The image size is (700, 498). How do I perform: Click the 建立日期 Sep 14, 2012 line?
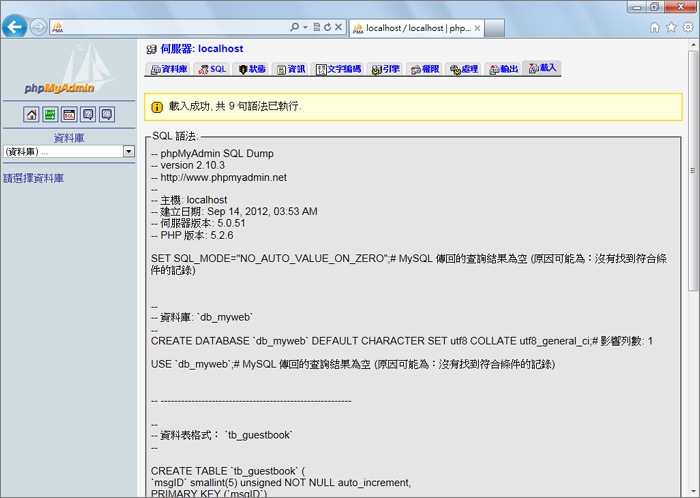(x=234, y=212)
